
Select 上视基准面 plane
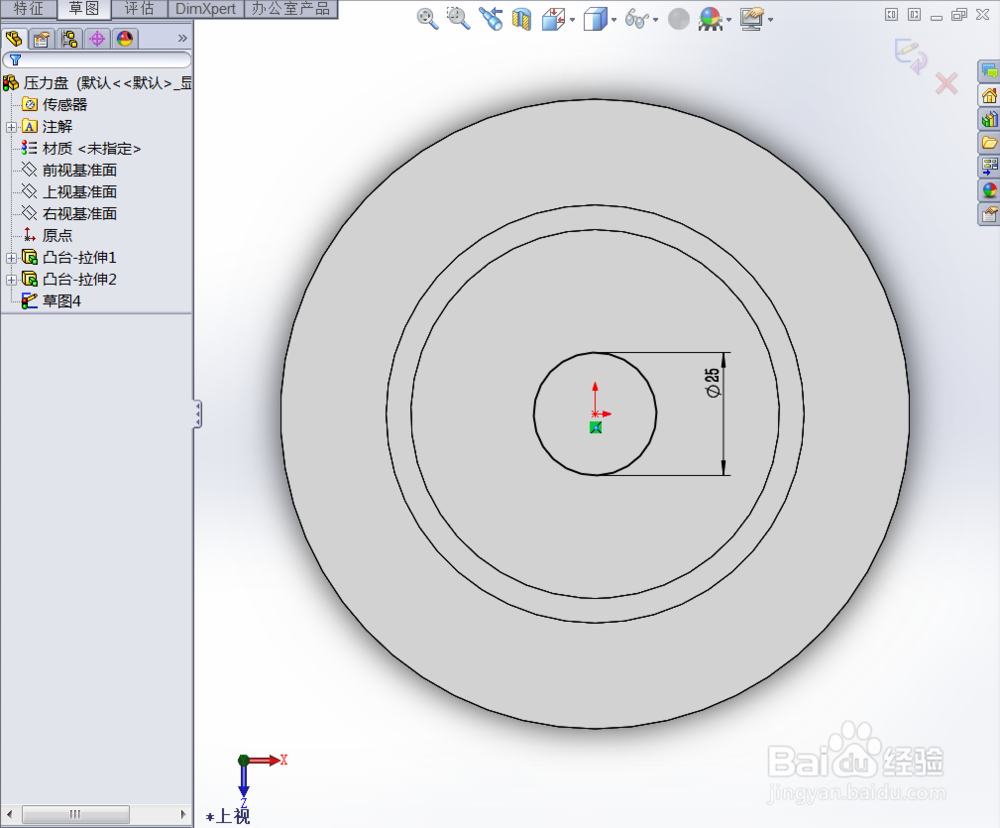pos(79,192)
